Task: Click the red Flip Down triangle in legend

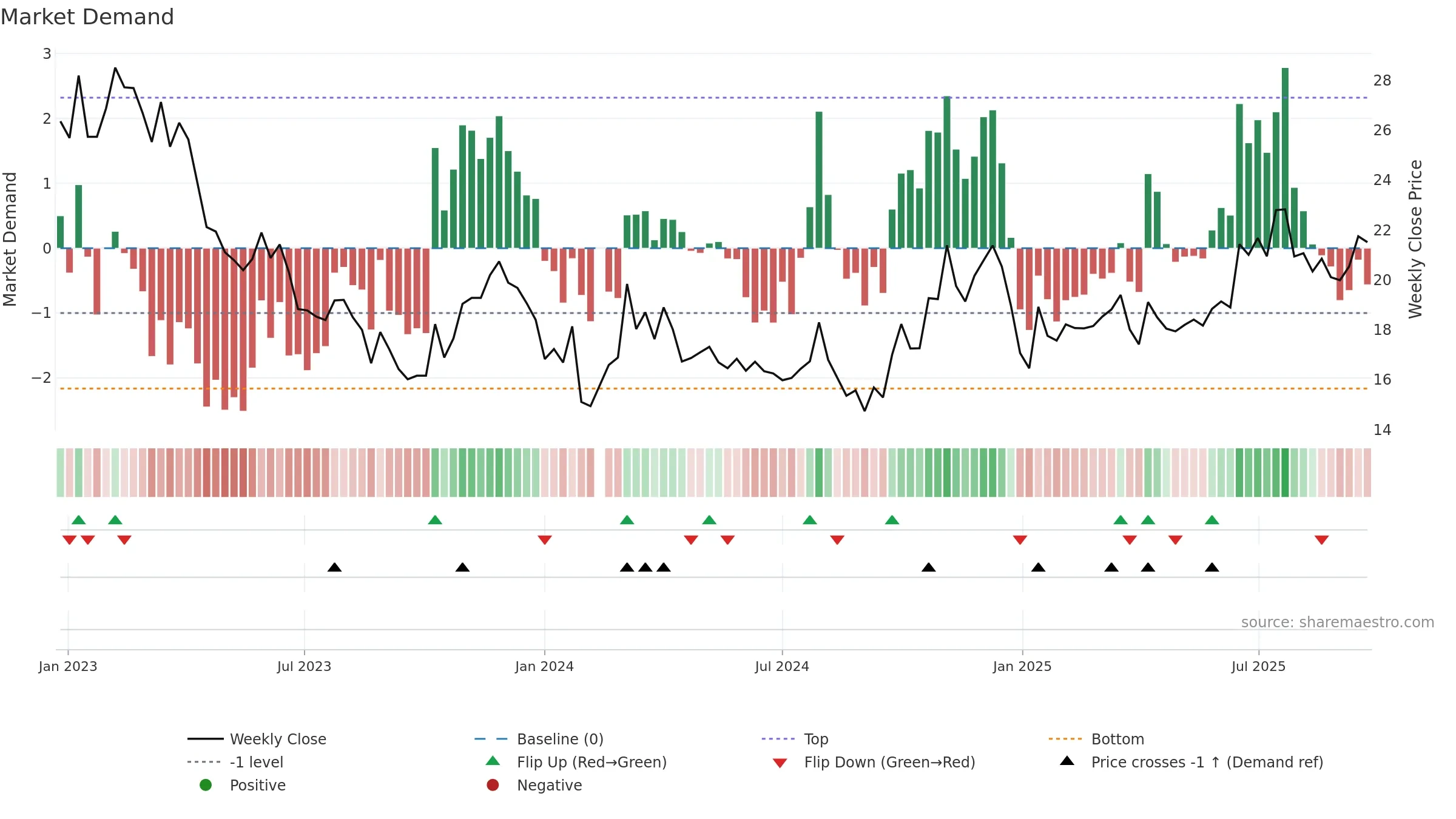Action: click(780, 763)
